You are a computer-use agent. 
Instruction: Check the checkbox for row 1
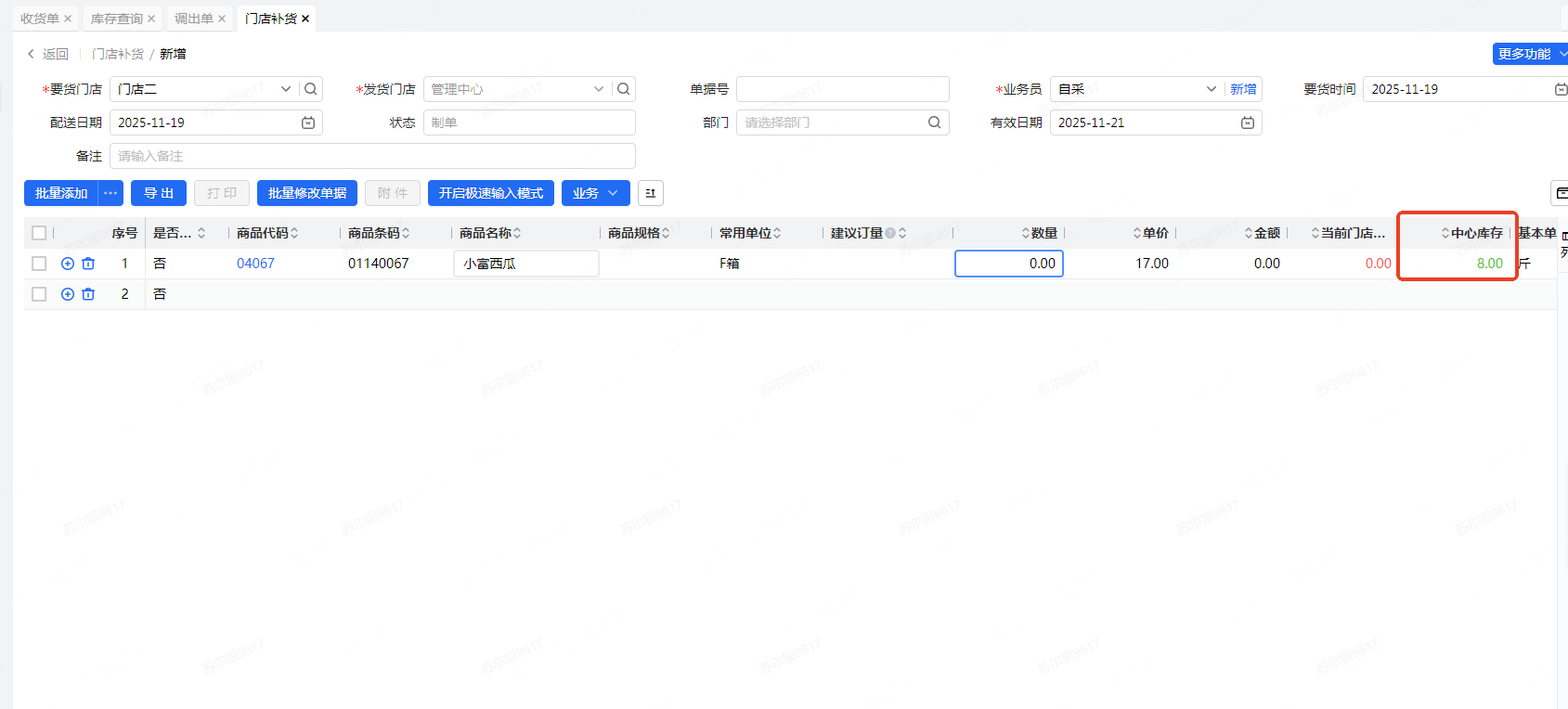coord(39,264)
